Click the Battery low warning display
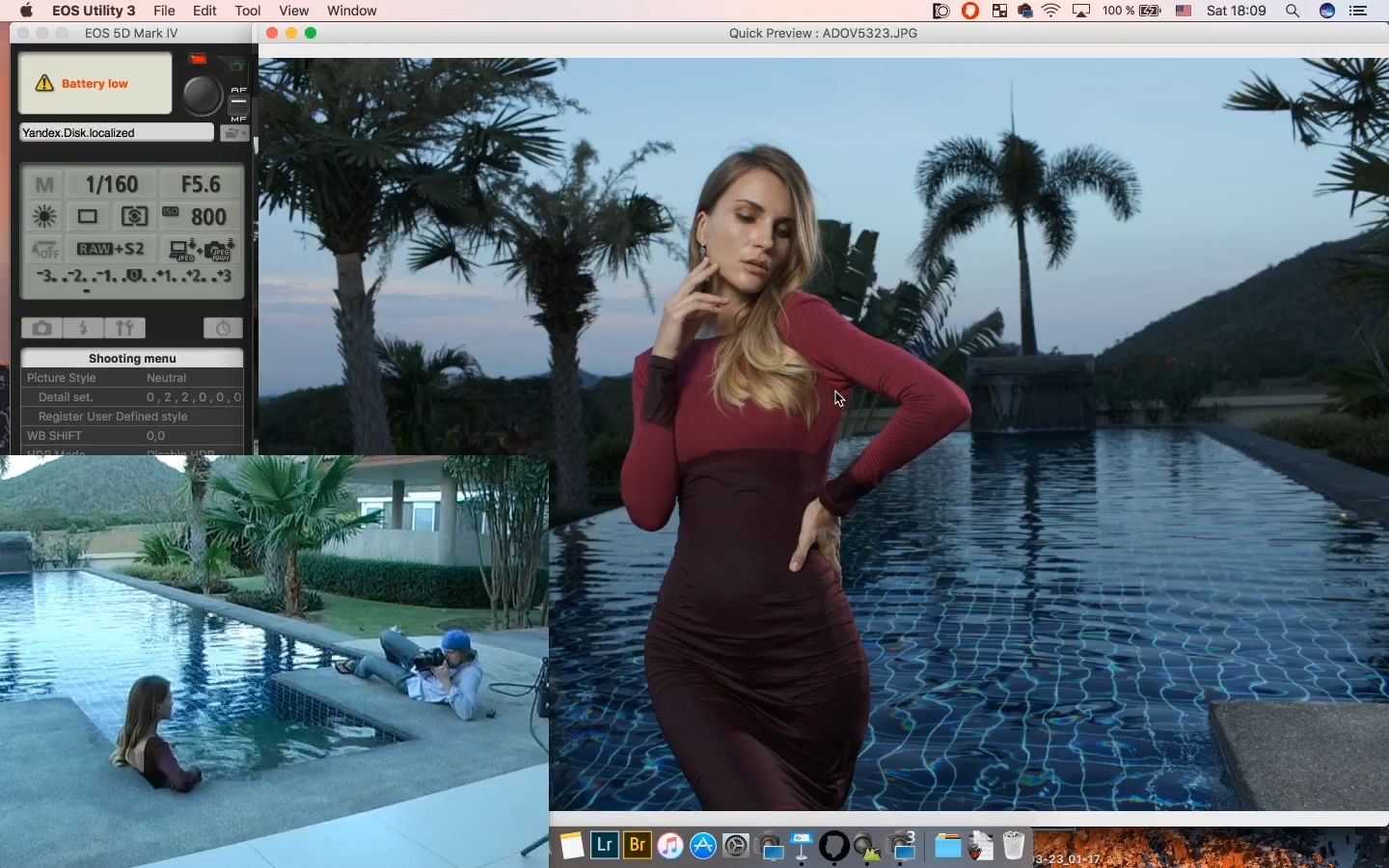The height and width of the screenshot is (868, 1389). click(x=95, y=84)
